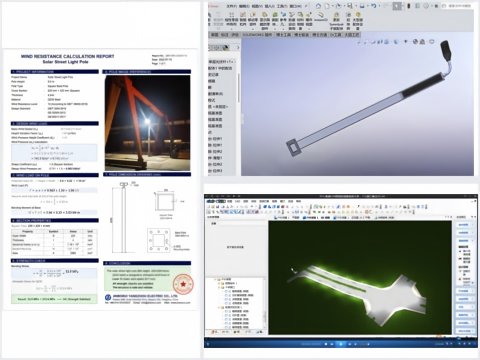This screenshot has width=480, height=360.
Task: Click the SolidWorks Home icon
Action: pyautogui.click(x=318, y=6)
